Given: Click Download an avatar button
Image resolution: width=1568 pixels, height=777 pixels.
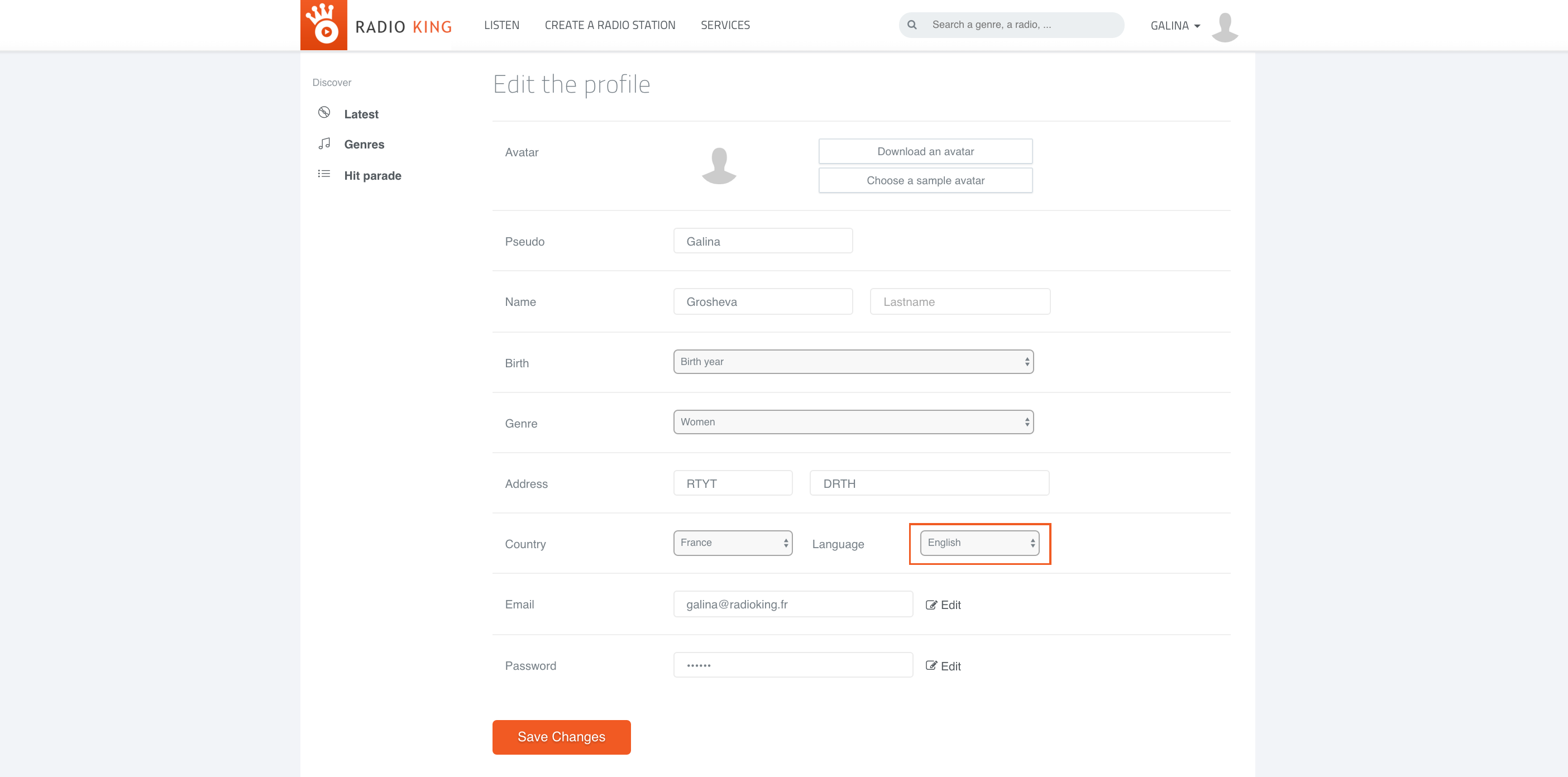Looking at the screenshot, I should [925, 151].
